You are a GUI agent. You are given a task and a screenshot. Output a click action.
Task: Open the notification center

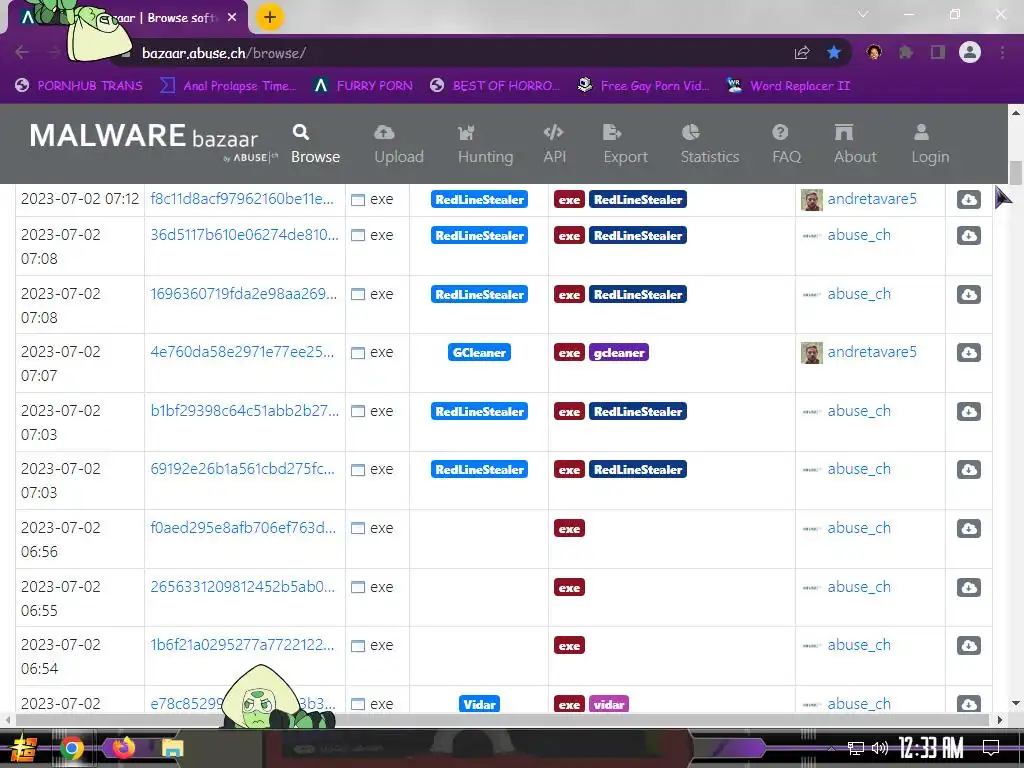click(991, 748)
